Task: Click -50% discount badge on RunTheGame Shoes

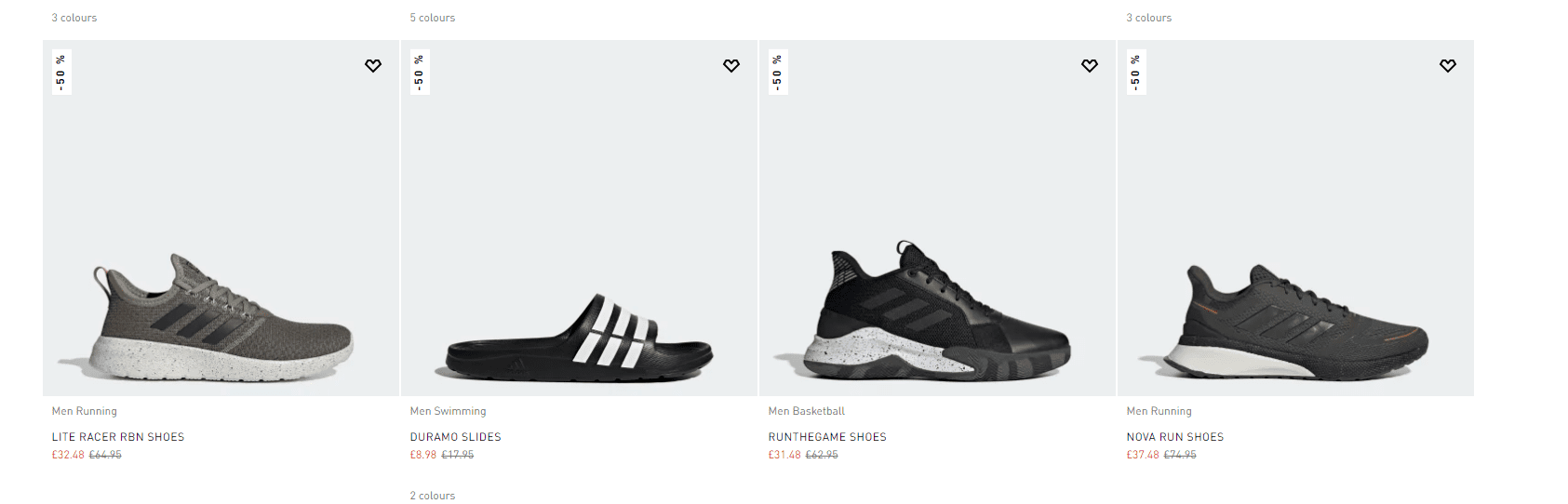Action: 778,73
